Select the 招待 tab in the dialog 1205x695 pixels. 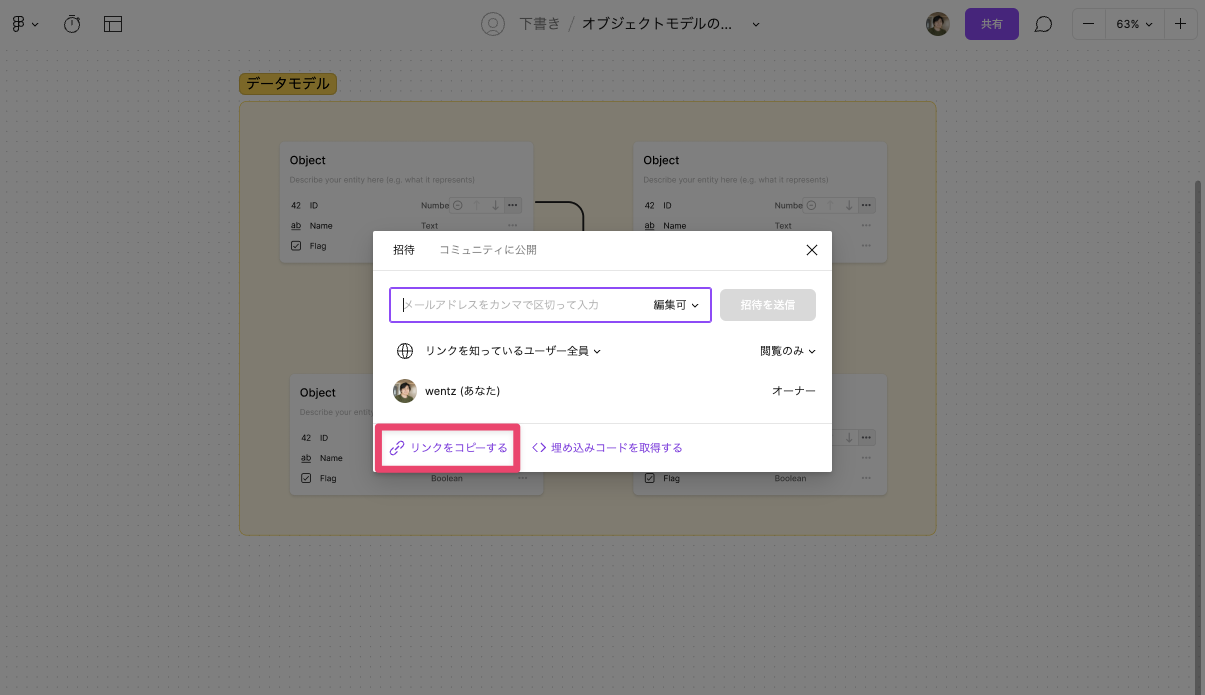(x=404, y=249)
